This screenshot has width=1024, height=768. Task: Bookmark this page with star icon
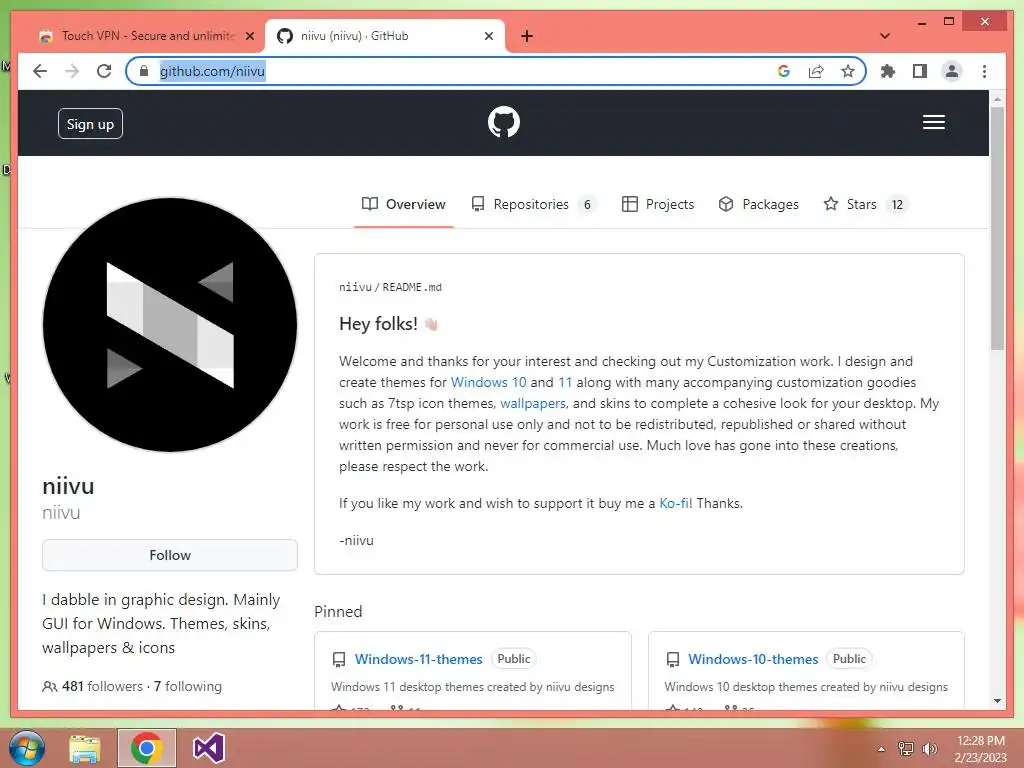pyautogui.click(x=848, y=71)
